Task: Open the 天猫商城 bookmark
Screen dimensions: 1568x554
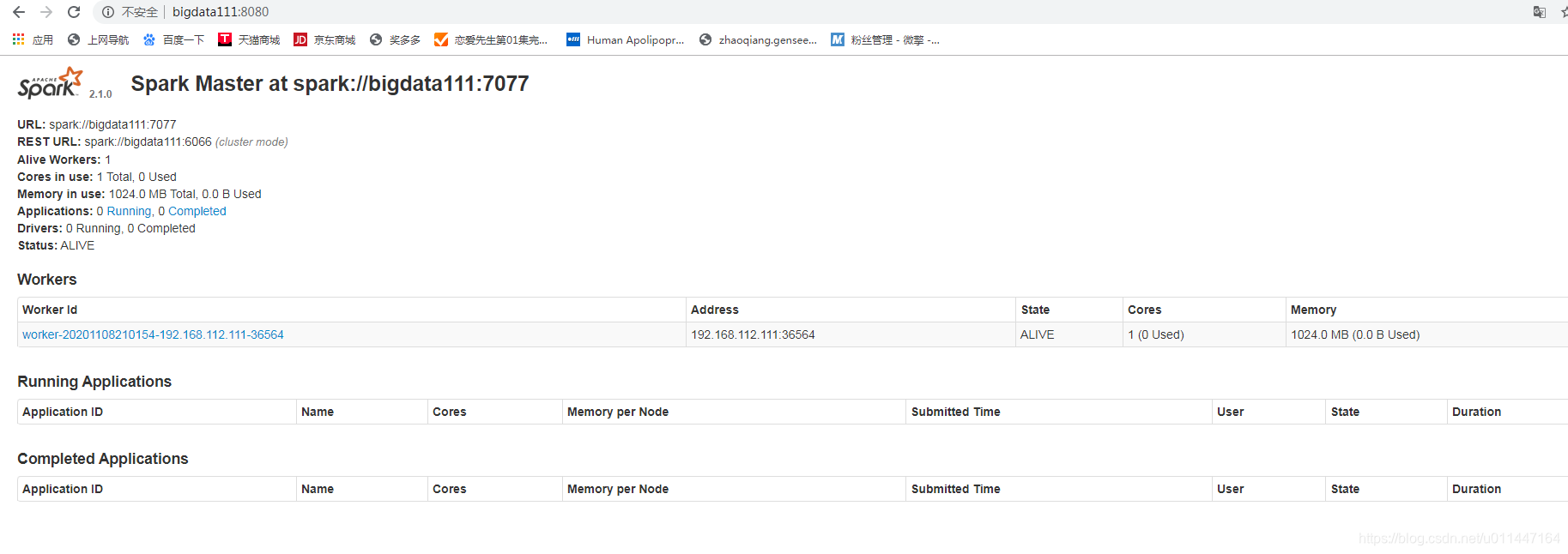Action: coord(249,39)
